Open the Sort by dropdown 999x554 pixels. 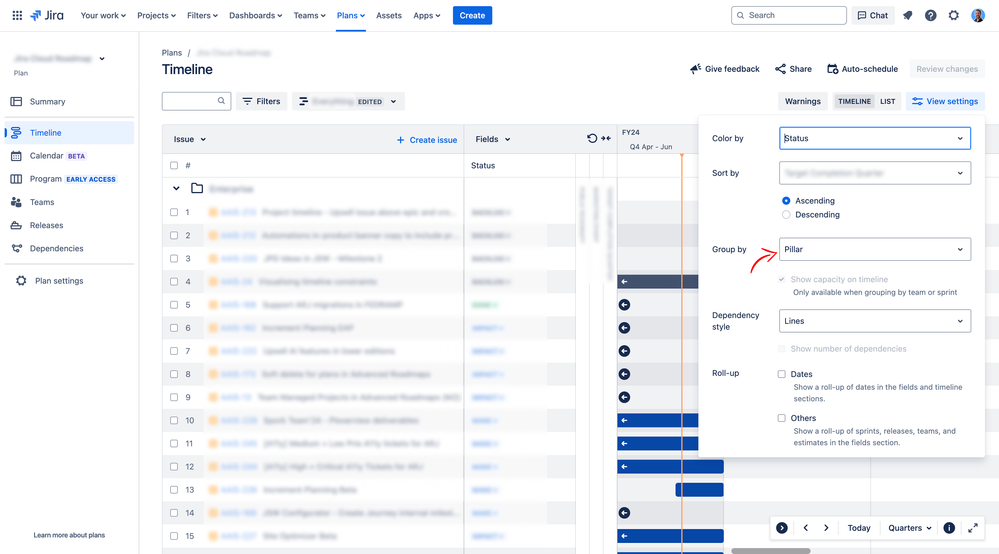pos(875,173)
